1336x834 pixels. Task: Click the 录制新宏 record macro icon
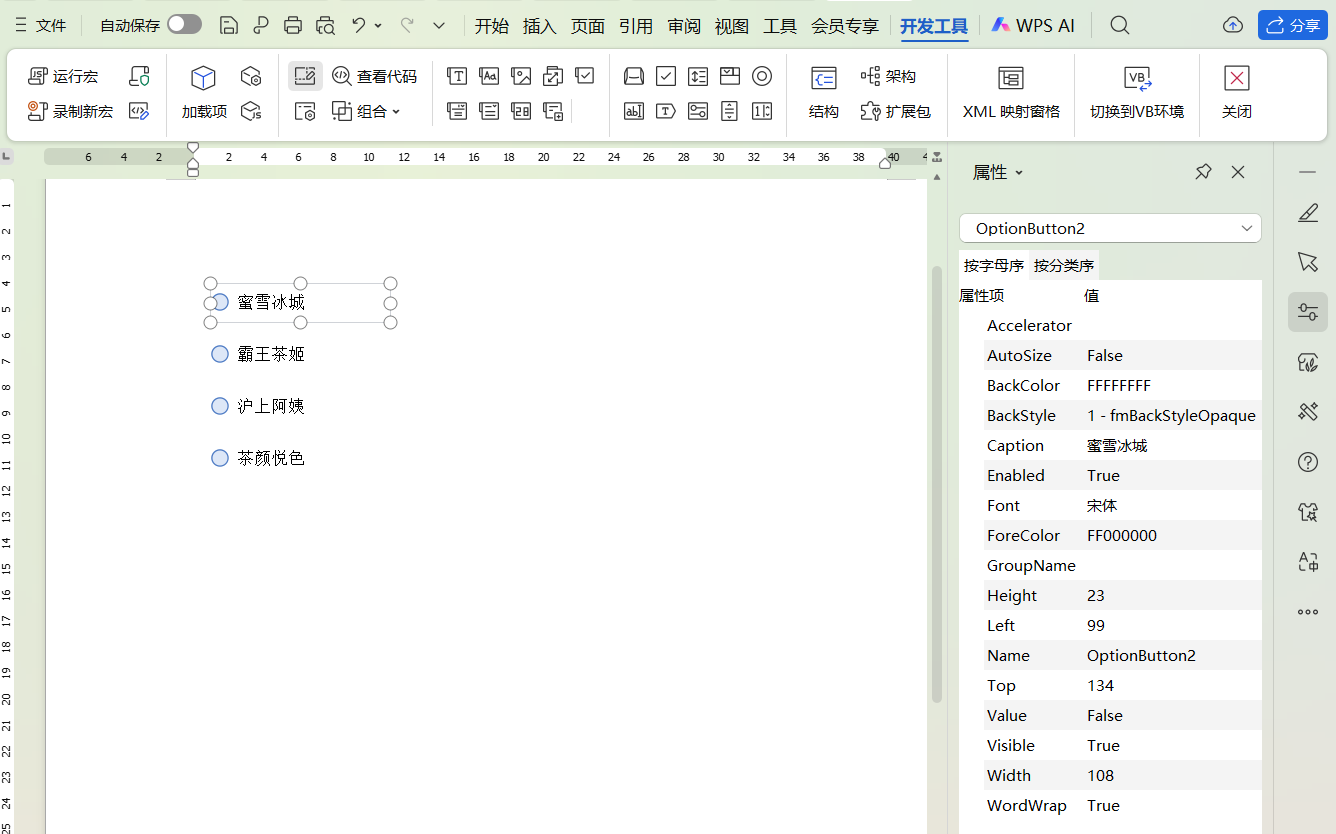(39, 111)
